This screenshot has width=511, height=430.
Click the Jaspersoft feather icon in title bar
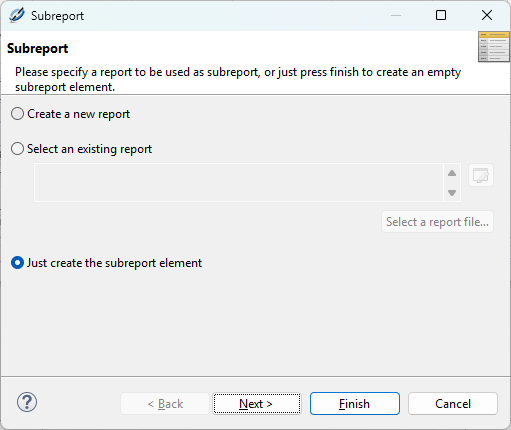17,15
